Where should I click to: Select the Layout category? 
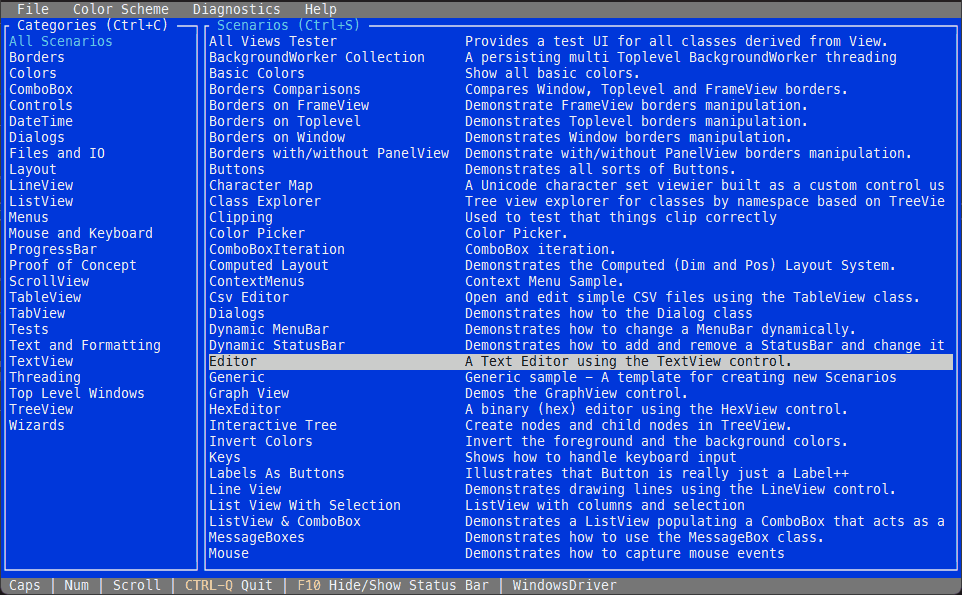33,169
